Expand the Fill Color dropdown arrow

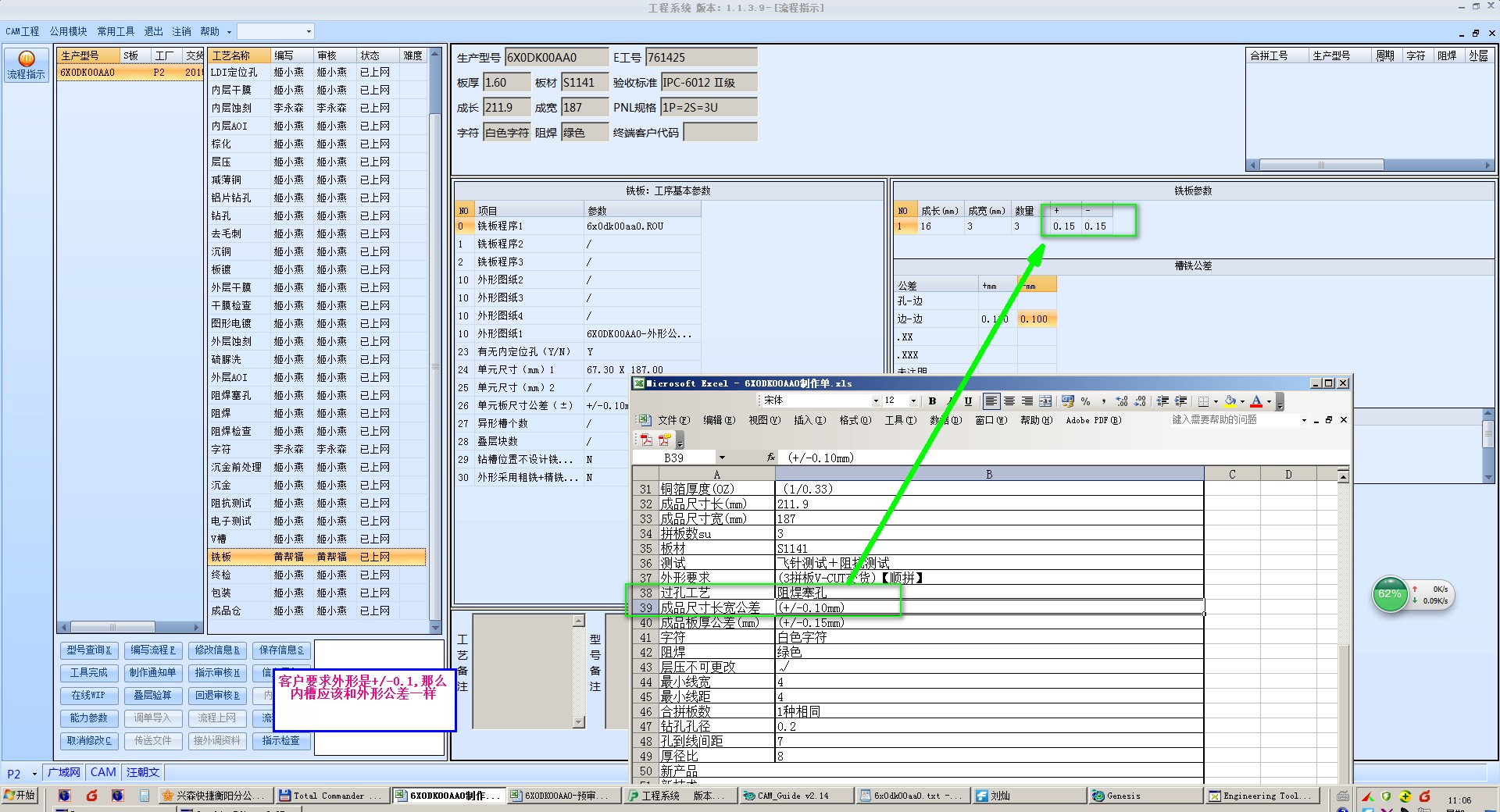click(1242, 401)
